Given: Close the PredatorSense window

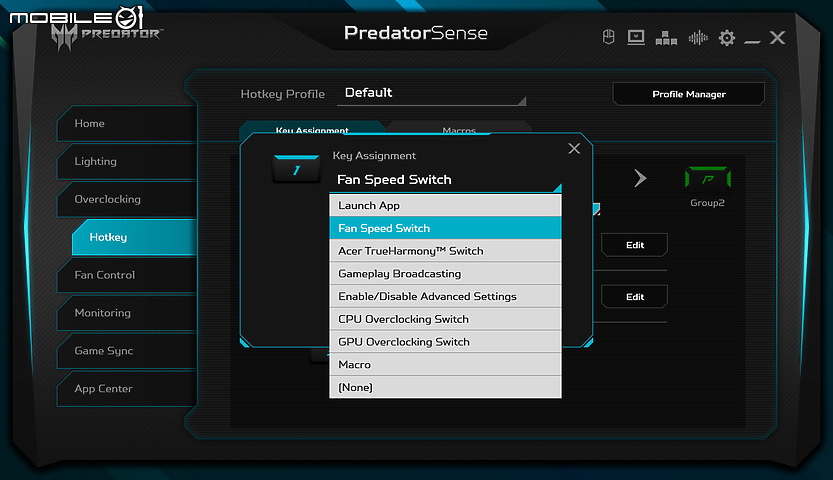Looking at the screenshot, I should click(x=777, y=38).
